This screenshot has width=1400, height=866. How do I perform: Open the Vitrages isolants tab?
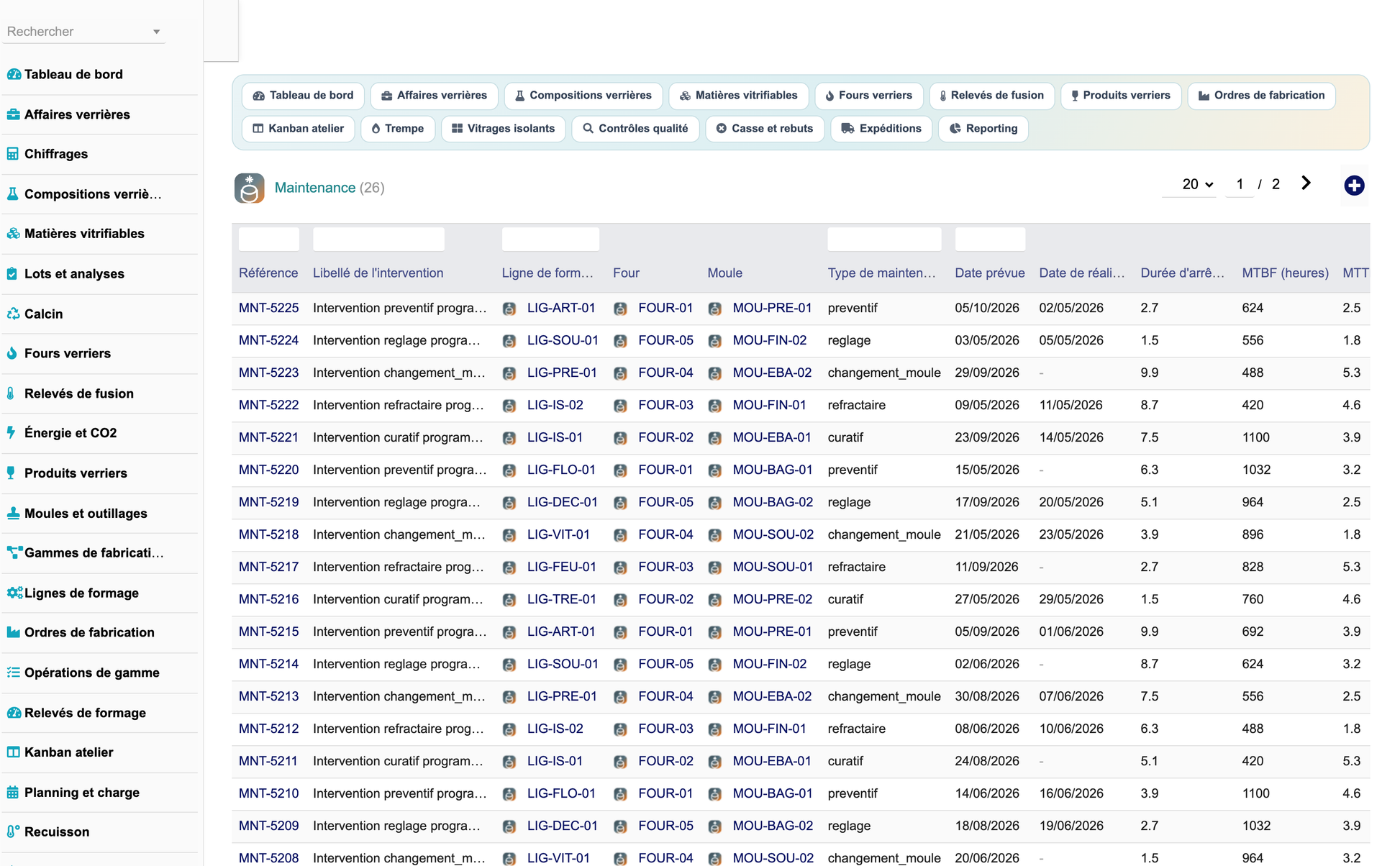coord(504,129)
